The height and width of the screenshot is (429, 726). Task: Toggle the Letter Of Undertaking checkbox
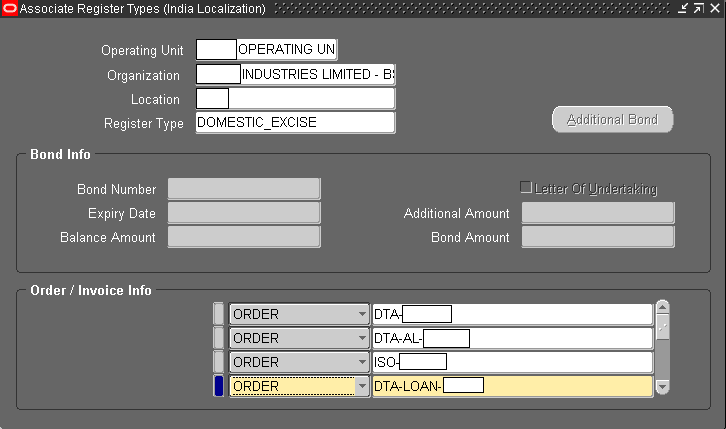[x=526, y=187]
